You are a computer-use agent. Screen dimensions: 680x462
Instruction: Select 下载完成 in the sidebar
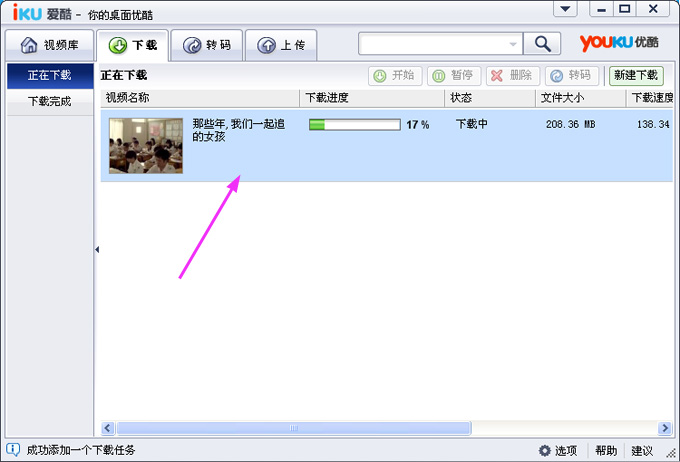point(50,102)
